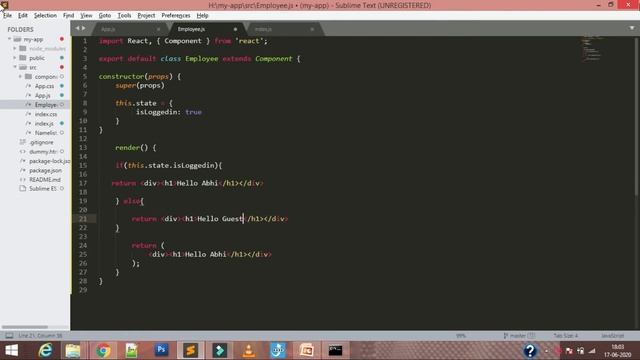The width and height of the screenshot is (640, 360).
Task: Open the Tools menu
Action: (124, 16)
